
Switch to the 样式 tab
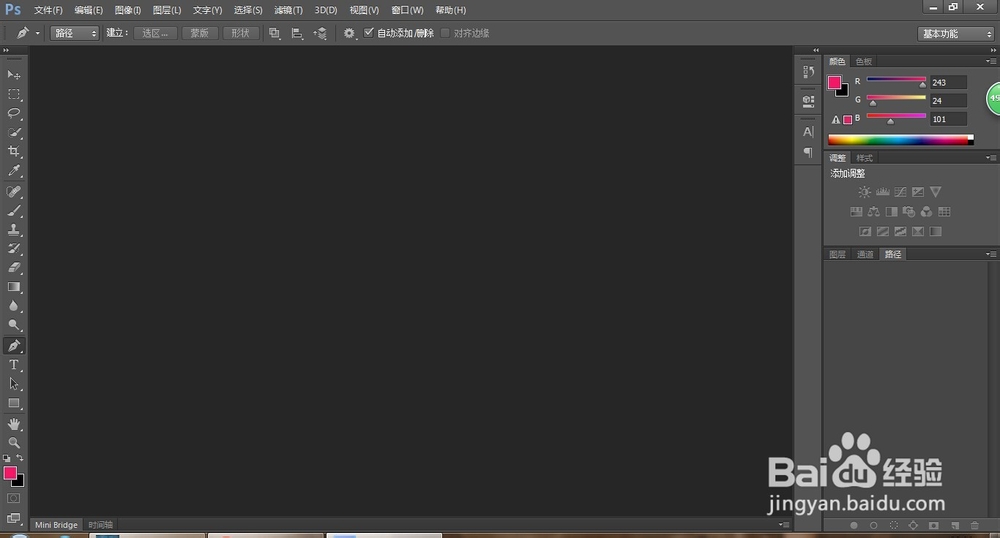click(864, 158)
